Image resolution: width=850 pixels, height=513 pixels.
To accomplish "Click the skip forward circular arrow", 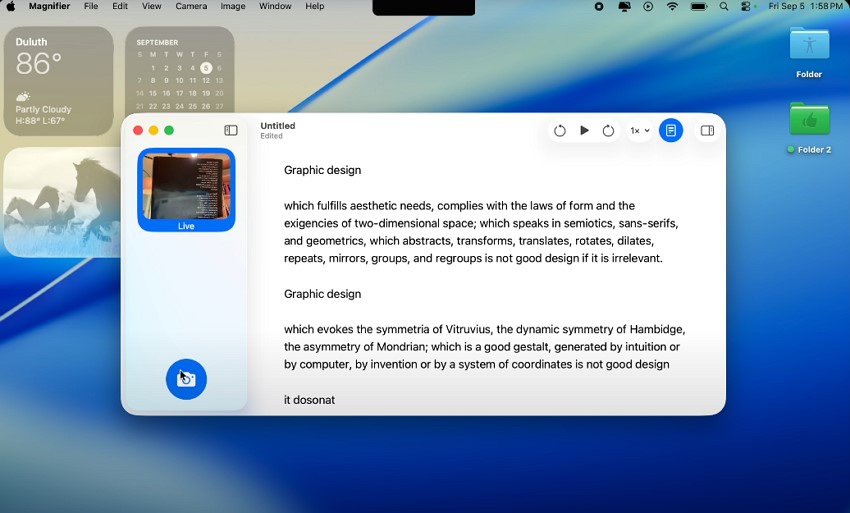I will 608,131.
